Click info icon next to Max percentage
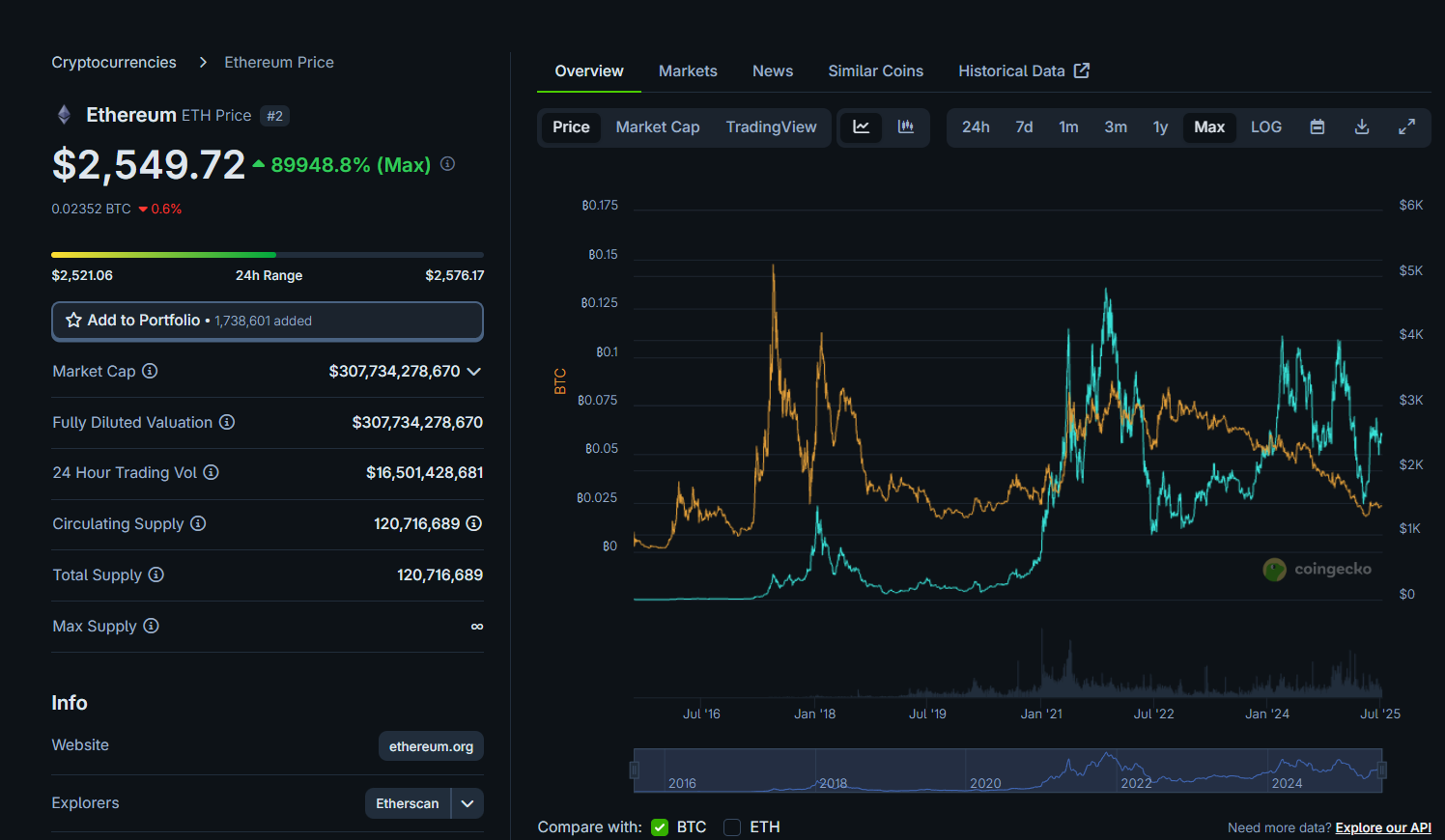The image size is (1445, 840). (x=447, y=164)
